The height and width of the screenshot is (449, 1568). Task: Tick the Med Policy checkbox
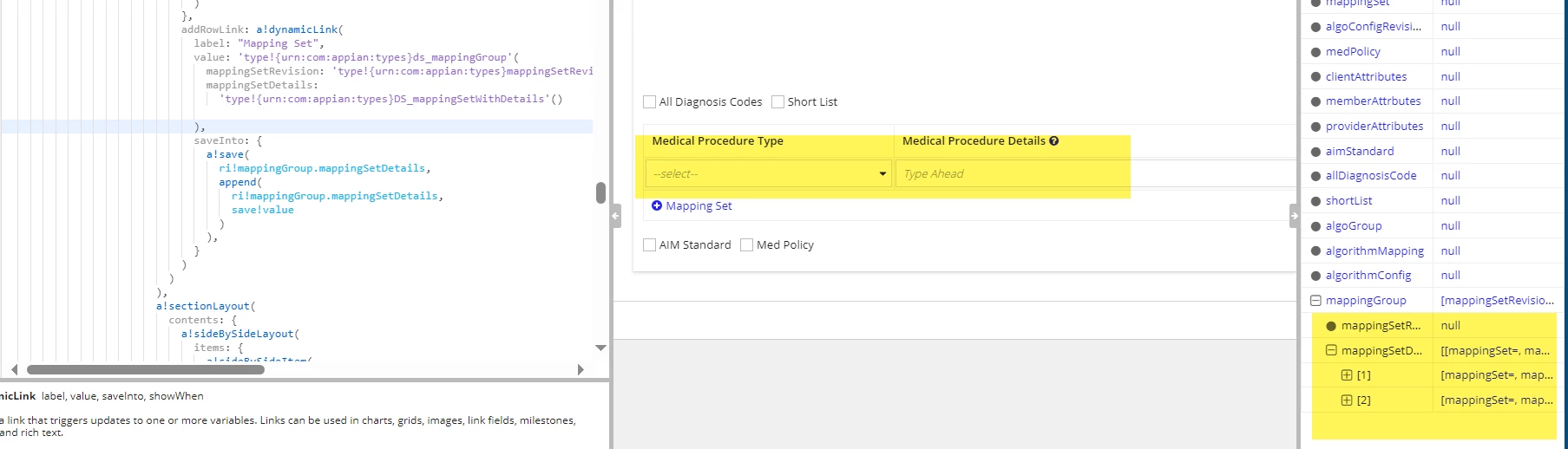click(746, 245)
